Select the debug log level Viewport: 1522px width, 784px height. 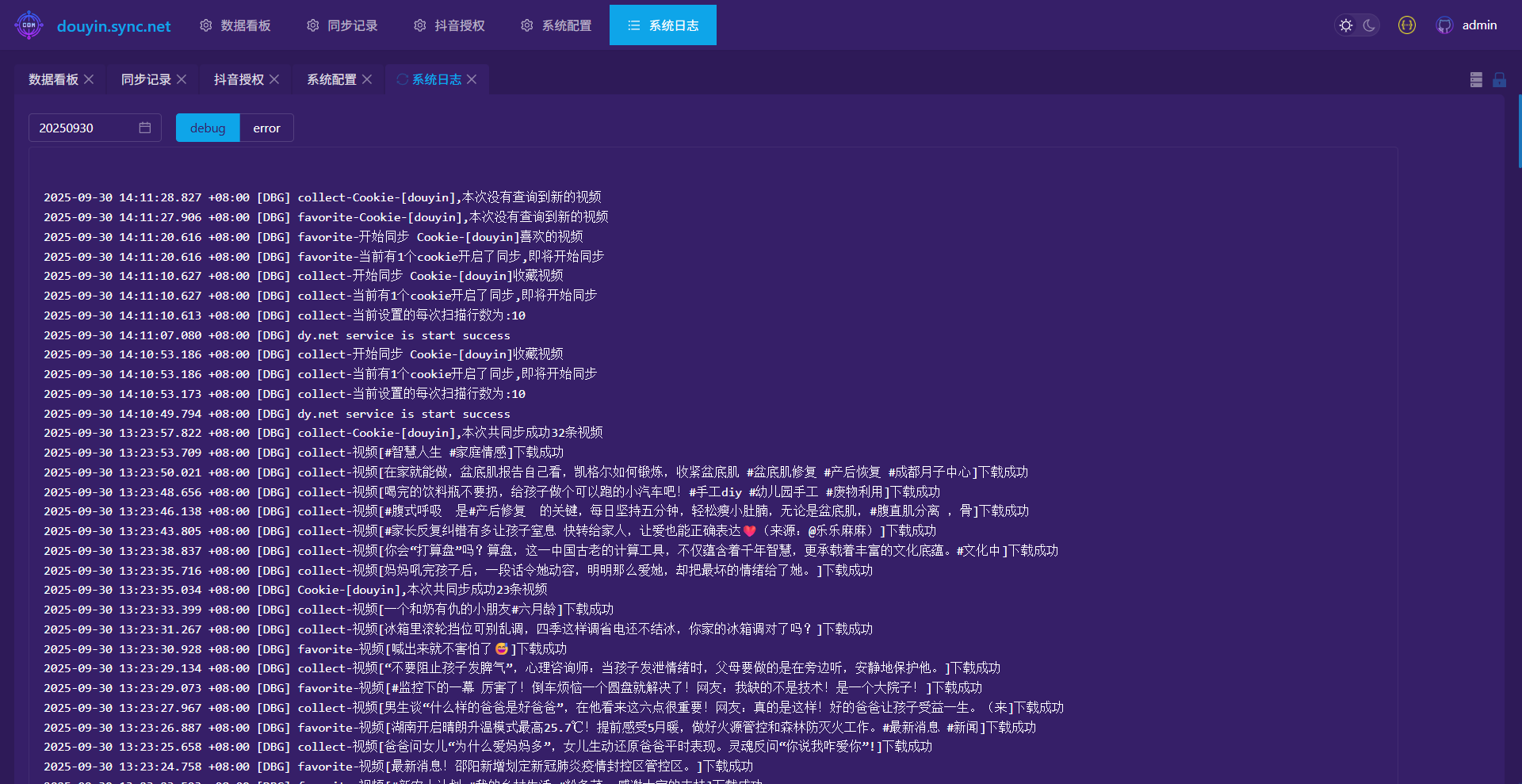click(x=208, y=128)
